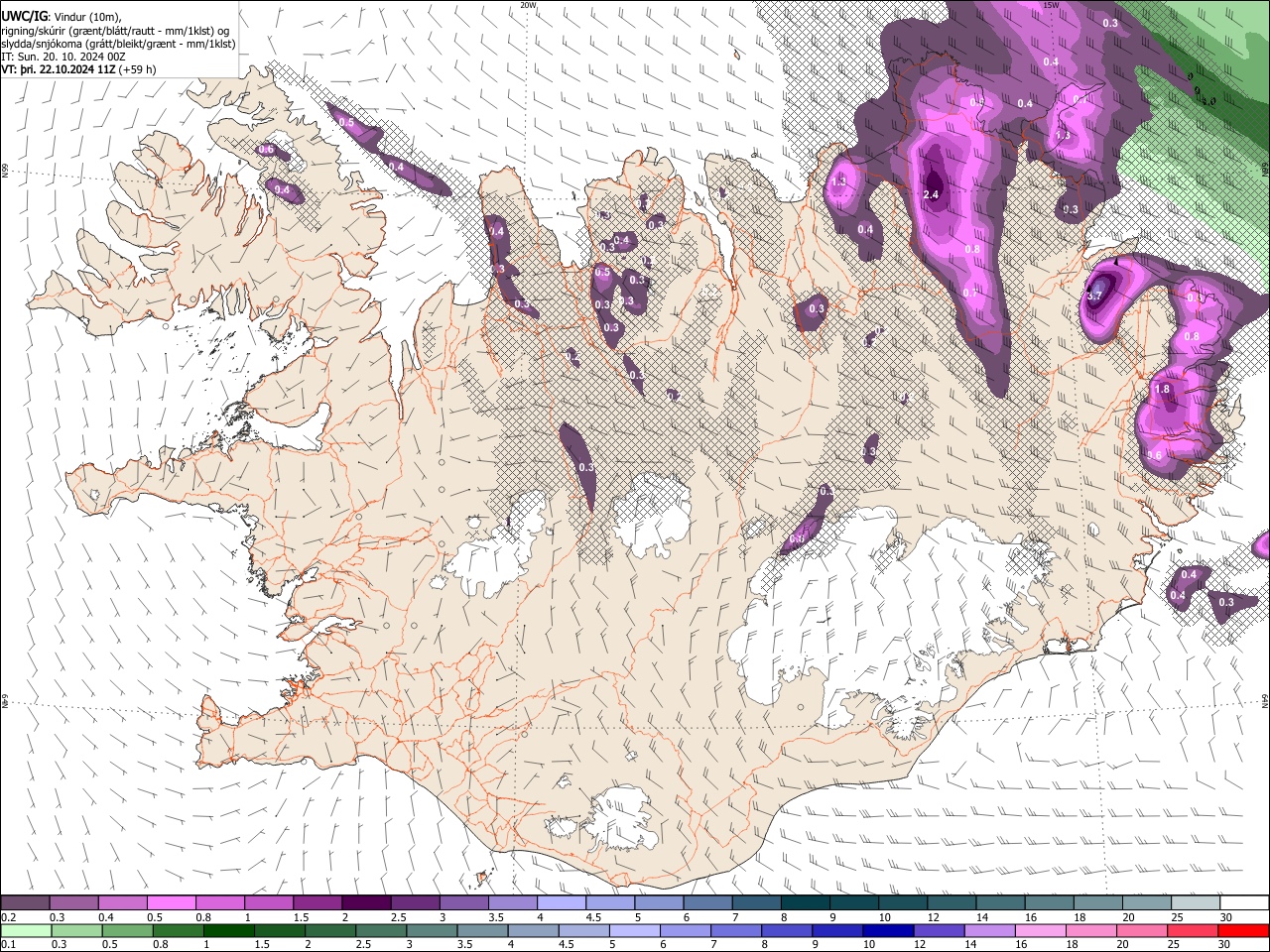Select the pale green bottom-row swatch at 0.1
Viewport: 1270px width, 952px height.
[26, 931]
